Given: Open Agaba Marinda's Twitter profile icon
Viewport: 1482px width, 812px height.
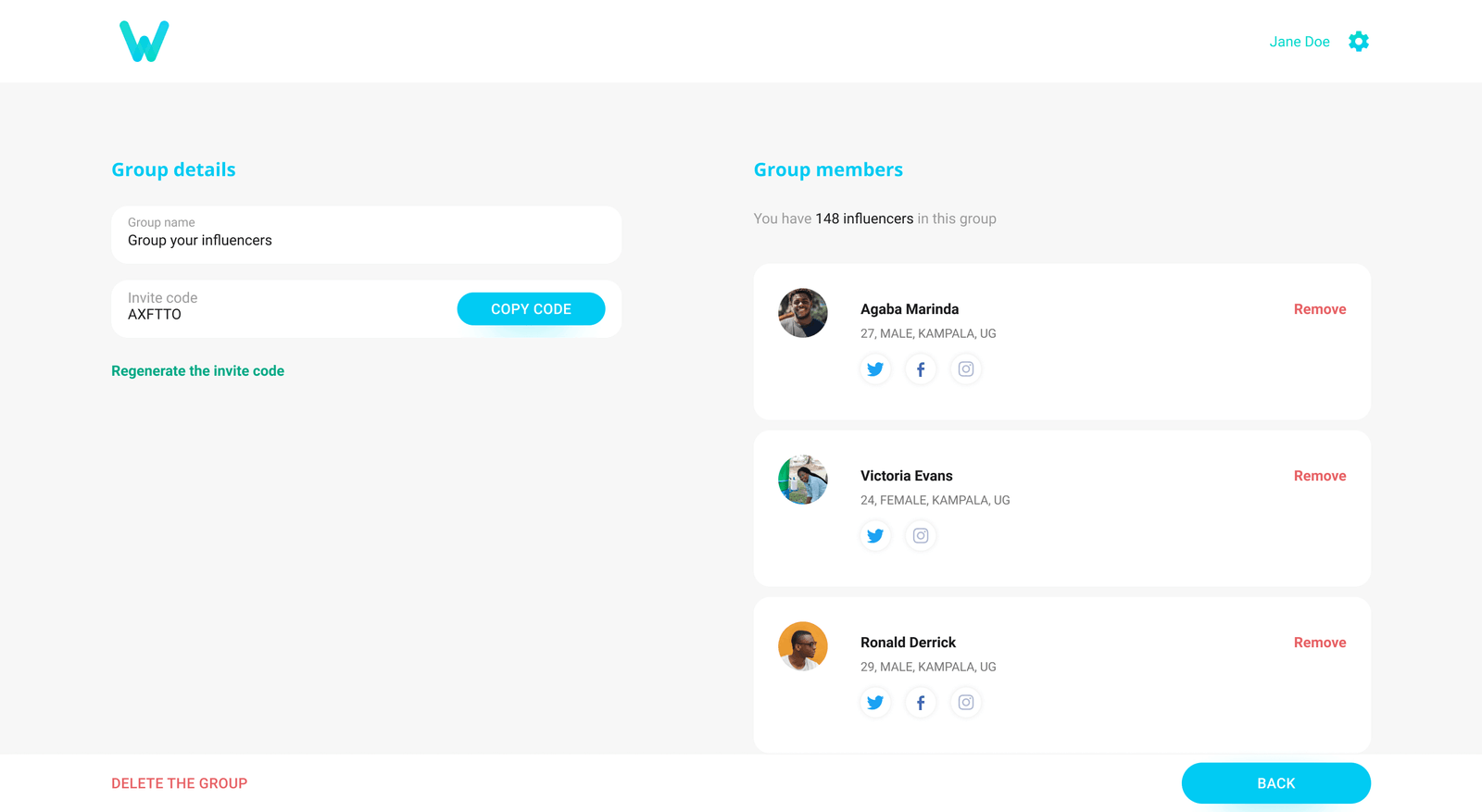Looking at the screenshot, I should 874,369.
